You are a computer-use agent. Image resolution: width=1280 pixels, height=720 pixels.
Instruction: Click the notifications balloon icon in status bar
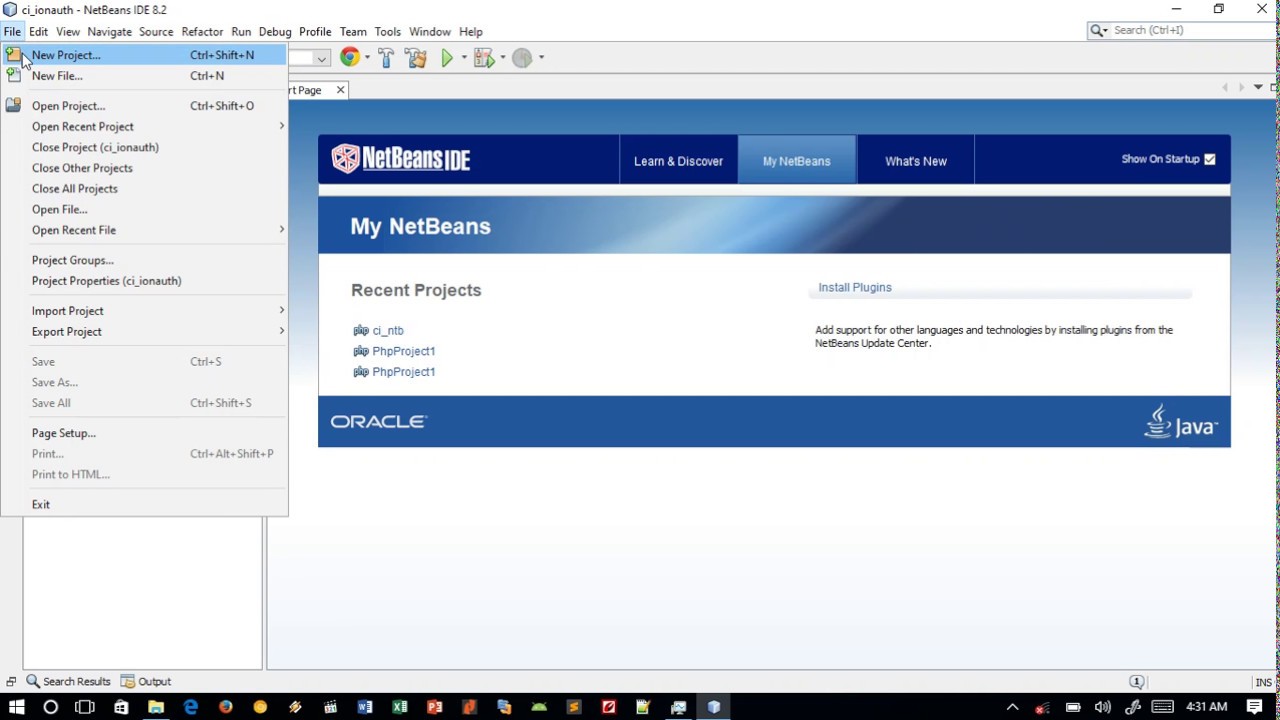pyautogui.click(x=1136, y=682)
